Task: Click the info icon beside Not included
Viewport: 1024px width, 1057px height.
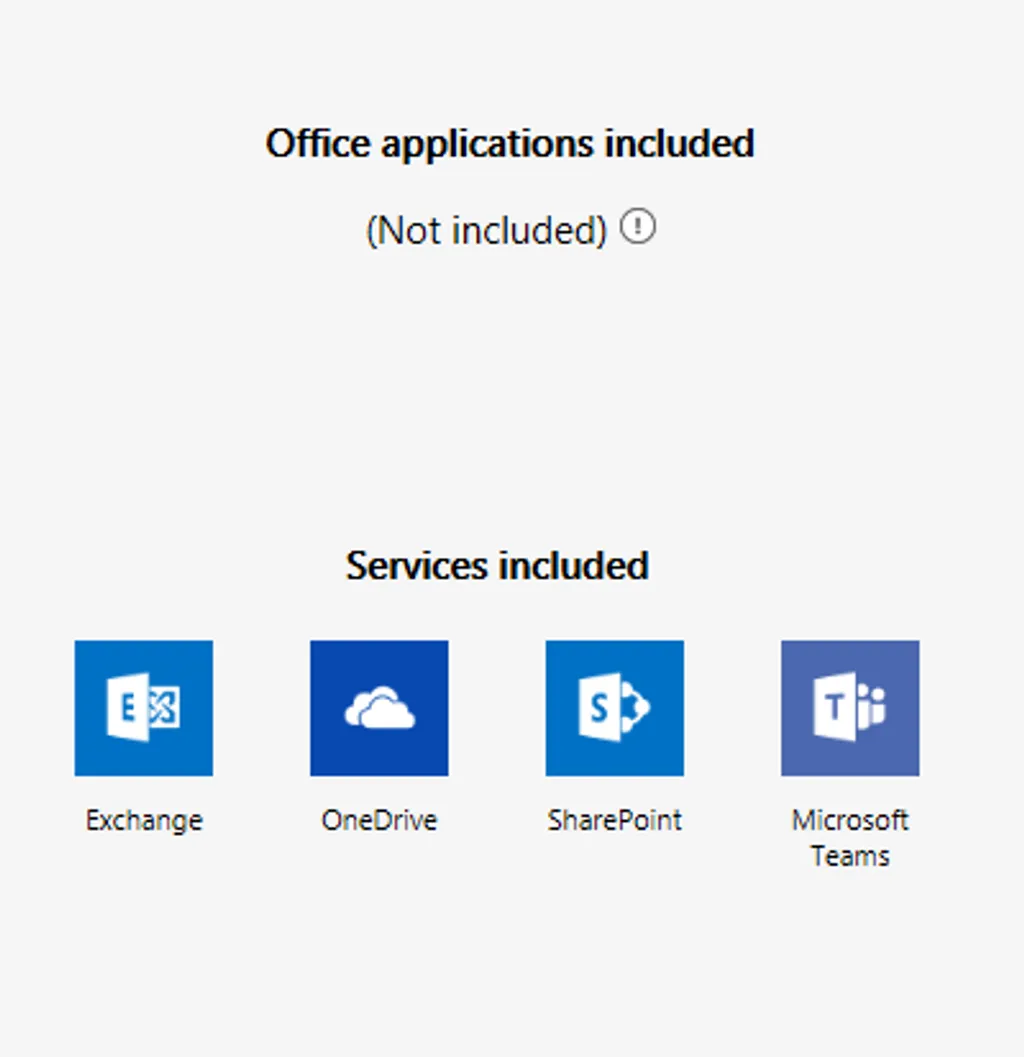Action: (638, 226)
